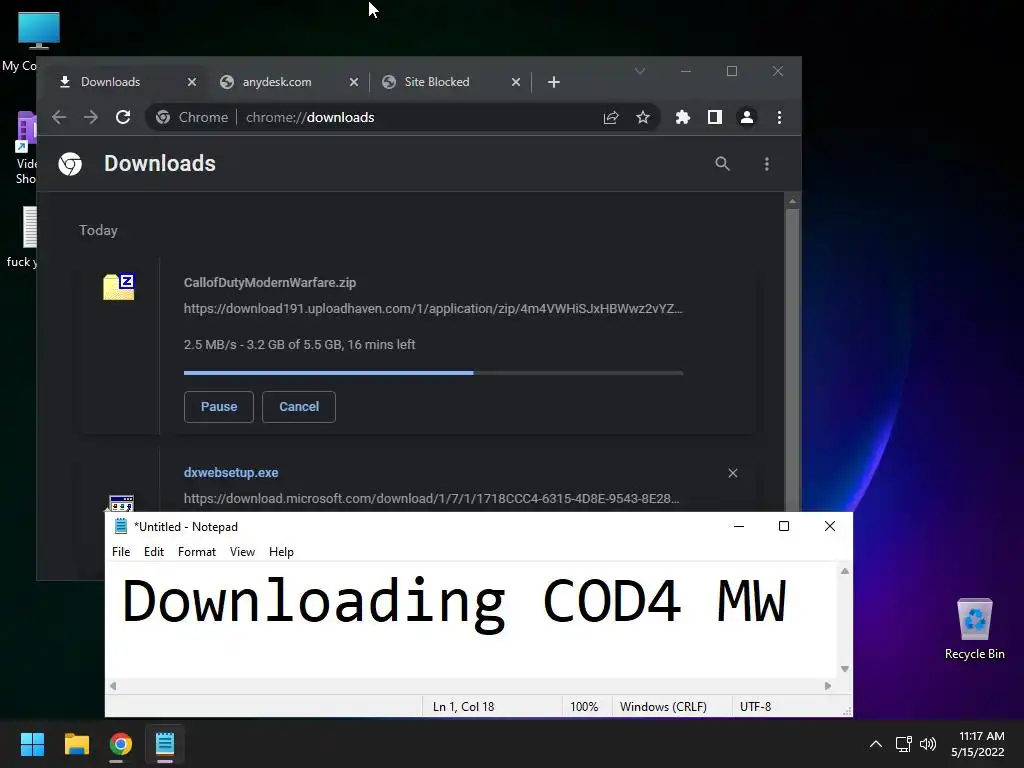This screenshot has height=768, width=1024.
Task: Click Chrome's back navigation arrow
Action: pyautogui.click(x=59, y=117)
